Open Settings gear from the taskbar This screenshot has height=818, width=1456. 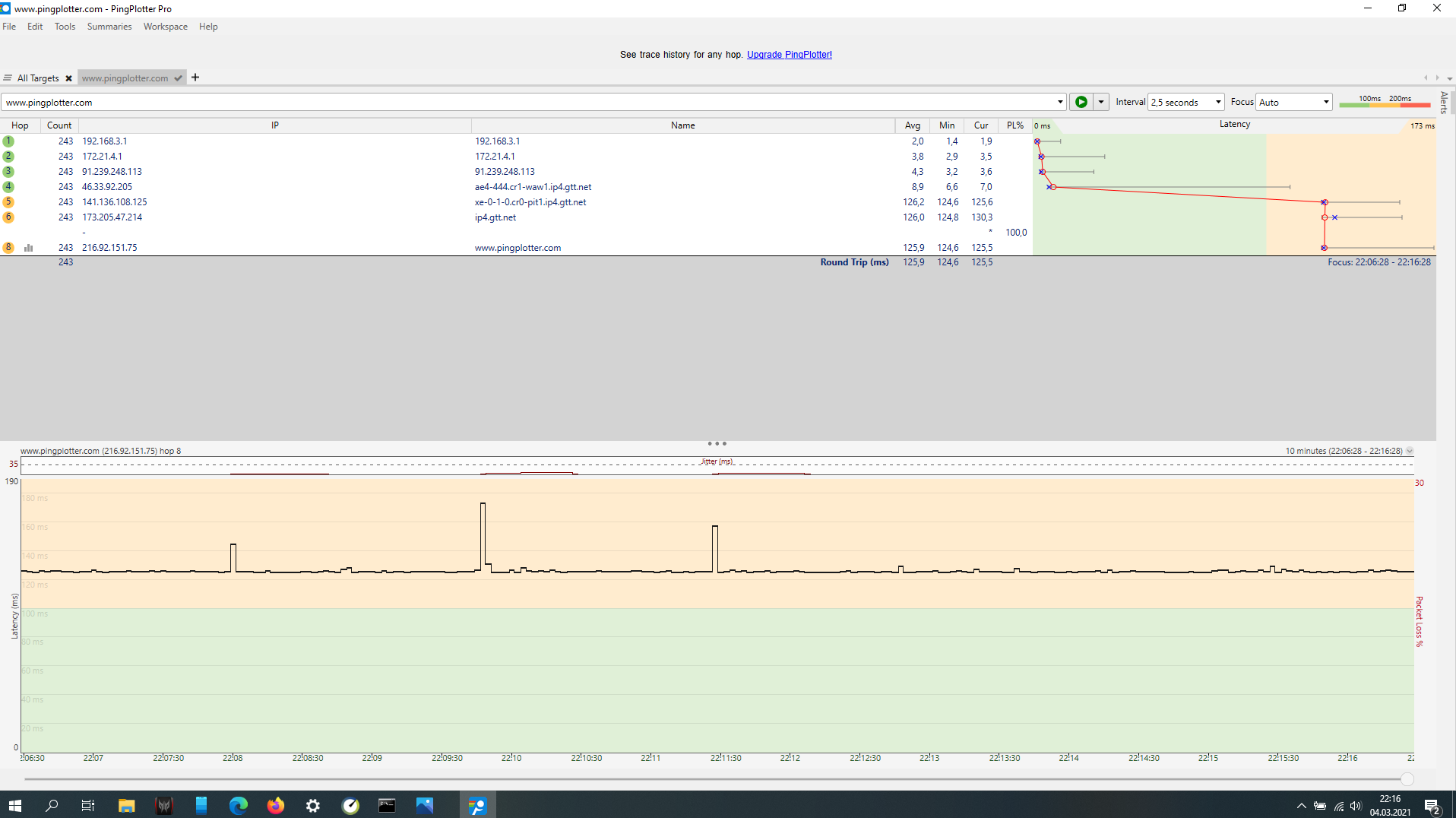point(312,805)
